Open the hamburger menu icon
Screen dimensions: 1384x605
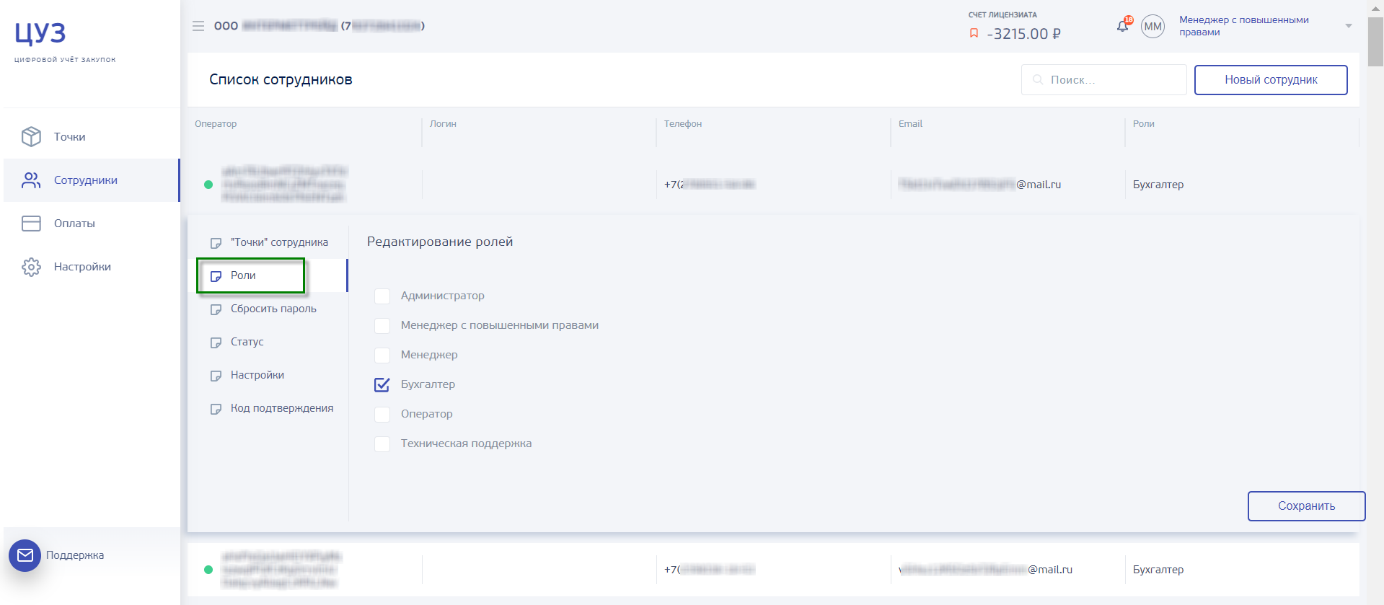tap(198, 26)
